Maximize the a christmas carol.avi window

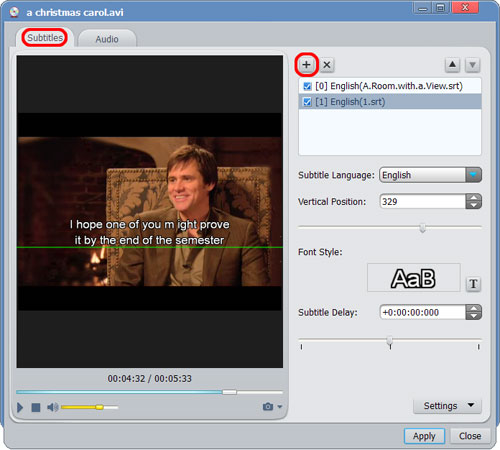440,8
